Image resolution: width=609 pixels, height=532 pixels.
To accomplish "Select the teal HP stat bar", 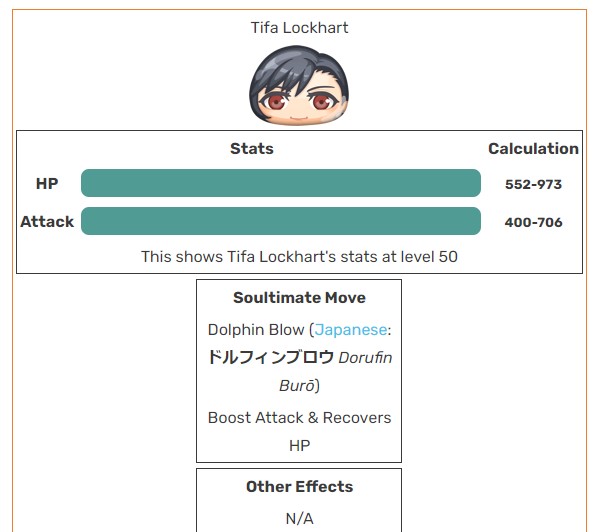I will (281, 183).
